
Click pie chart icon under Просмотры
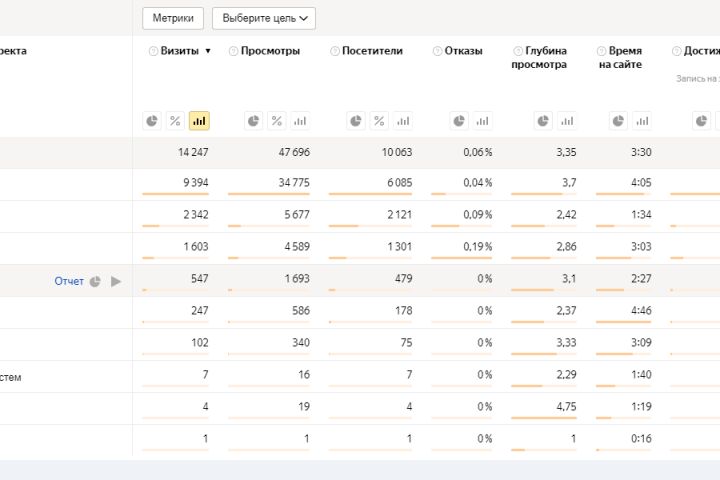tap(254, 121)
